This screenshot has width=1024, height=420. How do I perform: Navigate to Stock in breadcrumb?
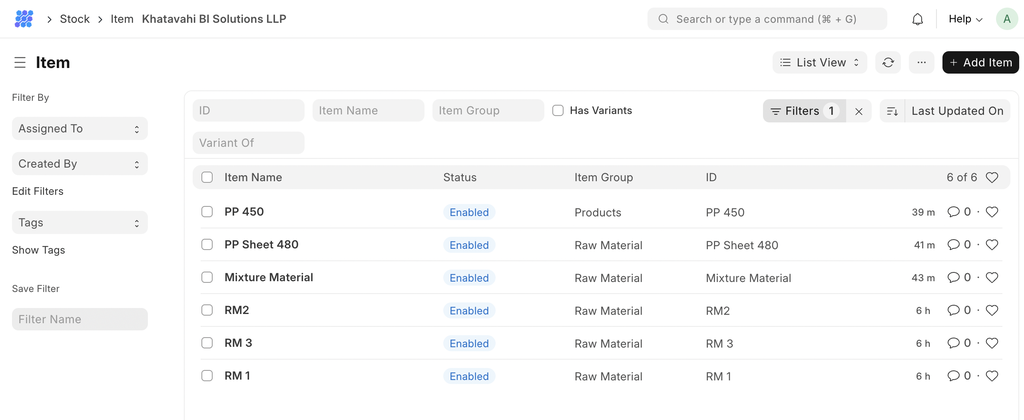[74, 19]
